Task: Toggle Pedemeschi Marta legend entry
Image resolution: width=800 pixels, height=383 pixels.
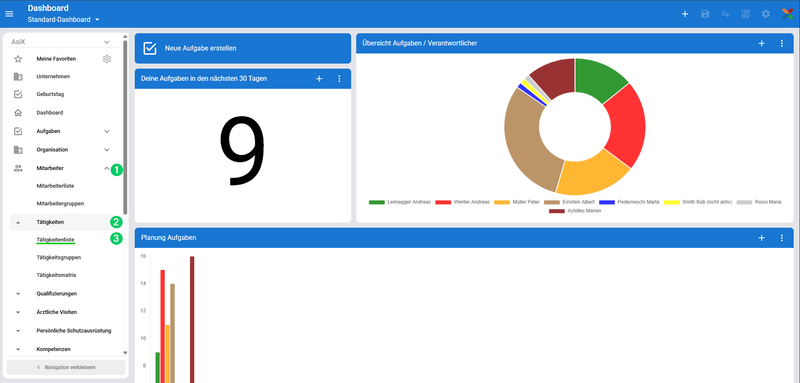Action: (x=629, y=202)
